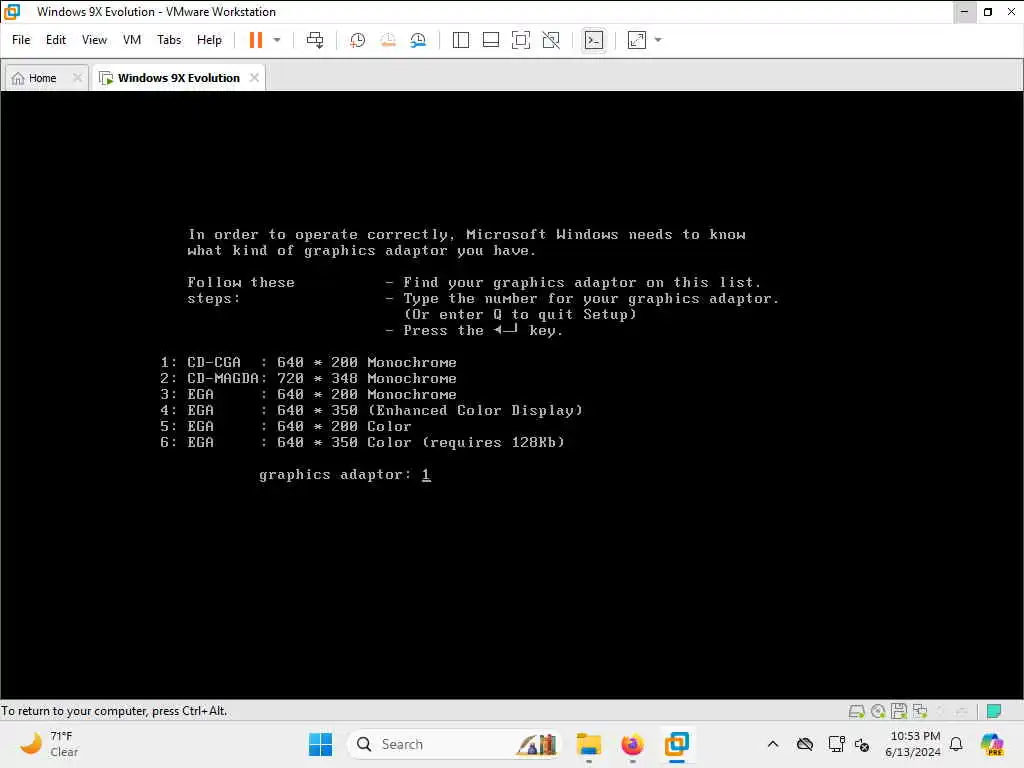The height and width of the screenshot is (768, 1024).
Task: Click option 5: EGA 640 * 200 Color
Action: coord(286,426)
